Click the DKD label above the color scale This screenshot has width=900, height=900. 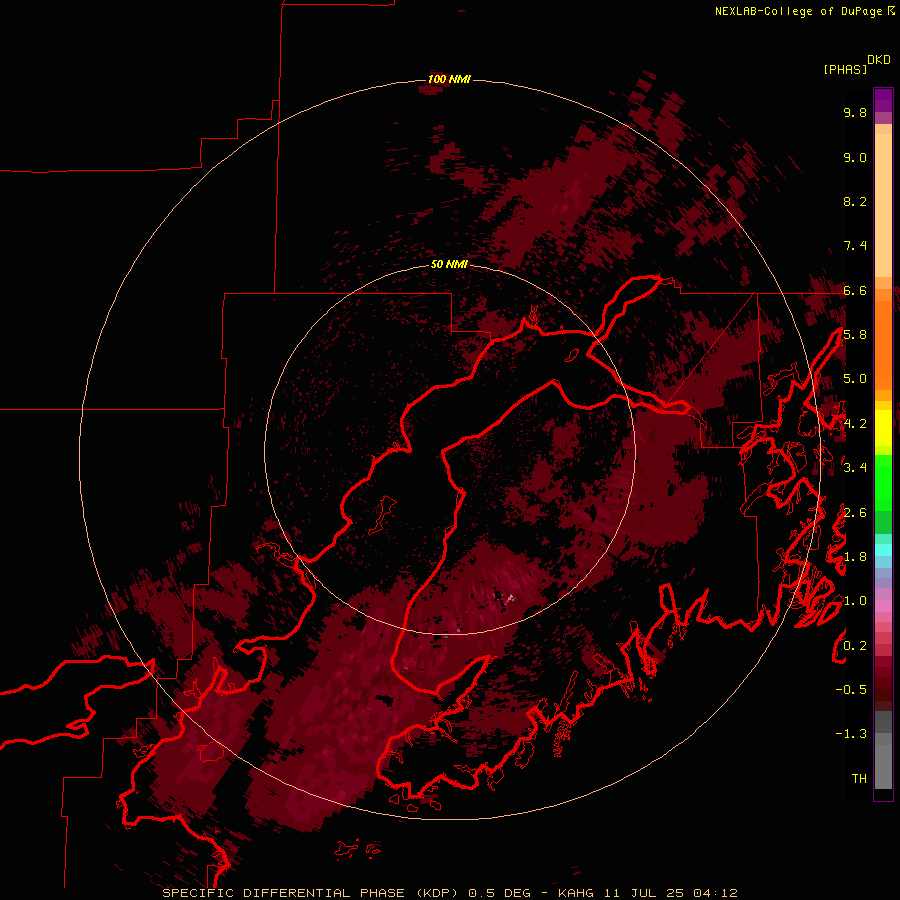pos(879,60)
